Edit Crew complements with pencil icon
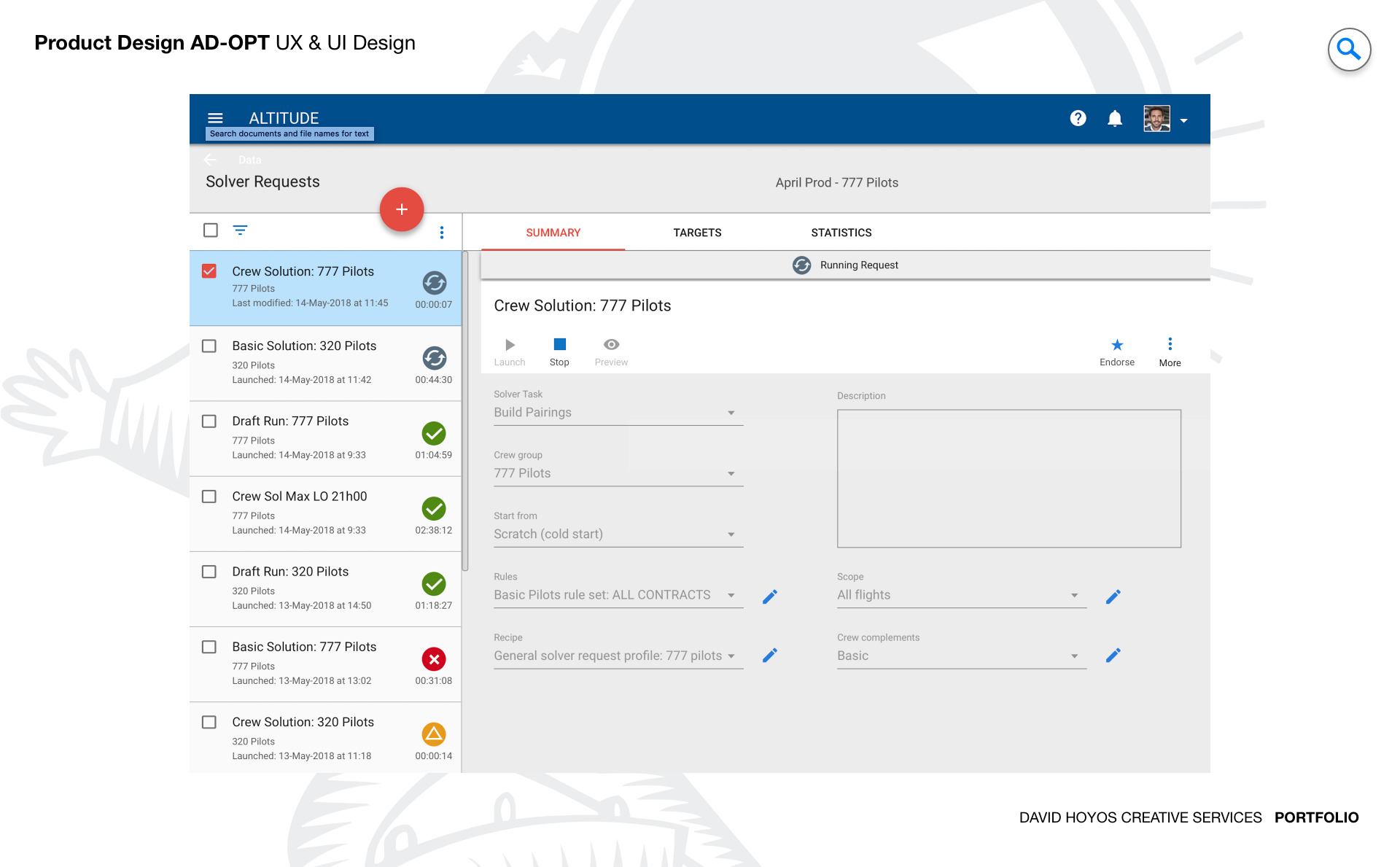This screenshot has height=867, width=1400. [x=1113, y=656]
